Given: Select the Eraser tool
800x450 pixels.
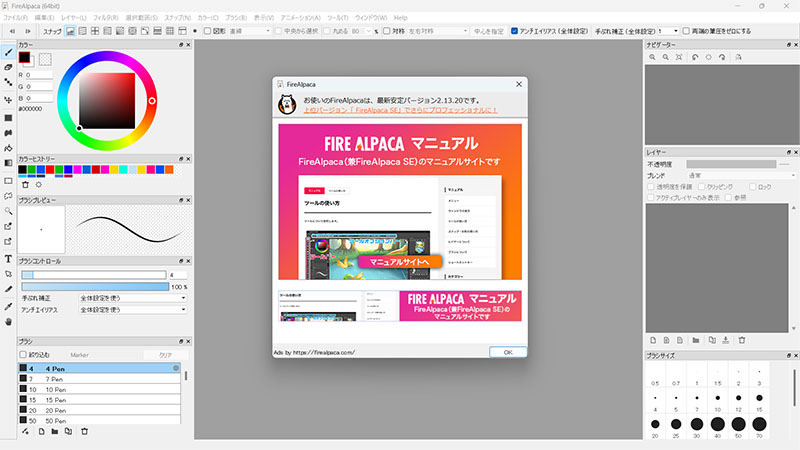Looking at the screenshot, I should pyautogui.click(x=8, y=67).
